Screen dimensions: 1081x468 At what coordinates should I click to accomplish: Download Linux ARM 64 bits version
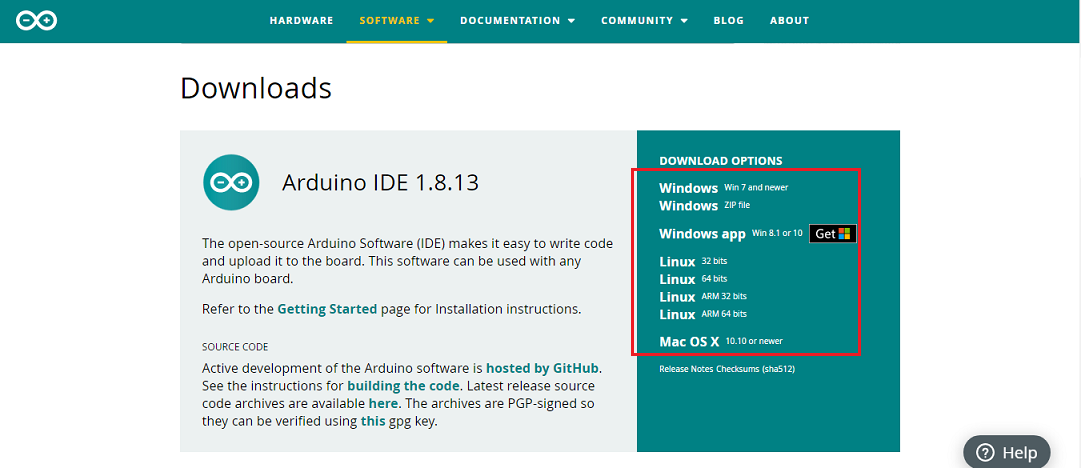[x=703, y=314]
